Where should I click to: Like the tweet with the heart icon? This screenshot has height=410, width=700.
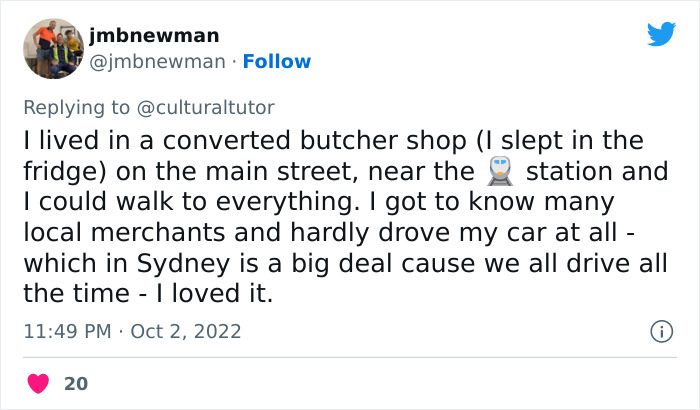point(39,384)
